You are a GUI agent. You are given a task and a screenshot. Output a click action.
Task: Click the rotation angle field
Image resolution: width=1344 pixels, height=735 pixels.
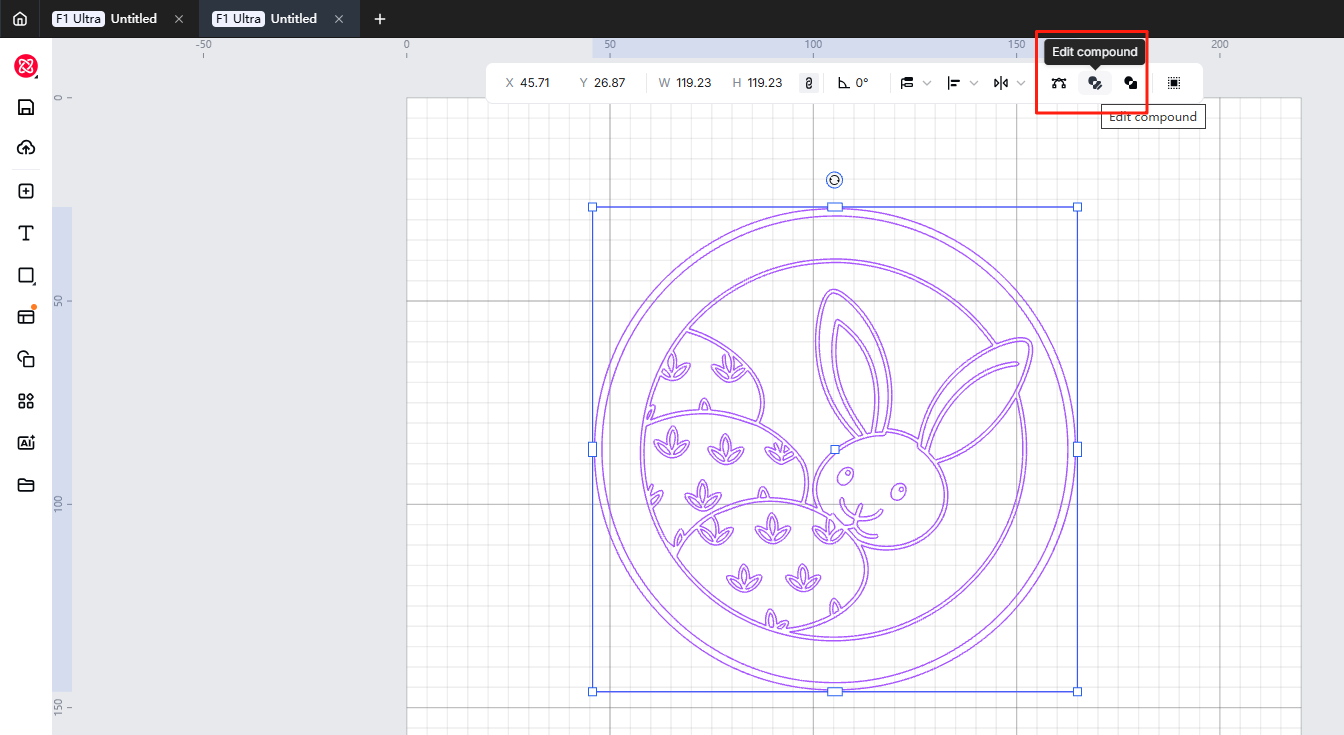click(861, 83)
